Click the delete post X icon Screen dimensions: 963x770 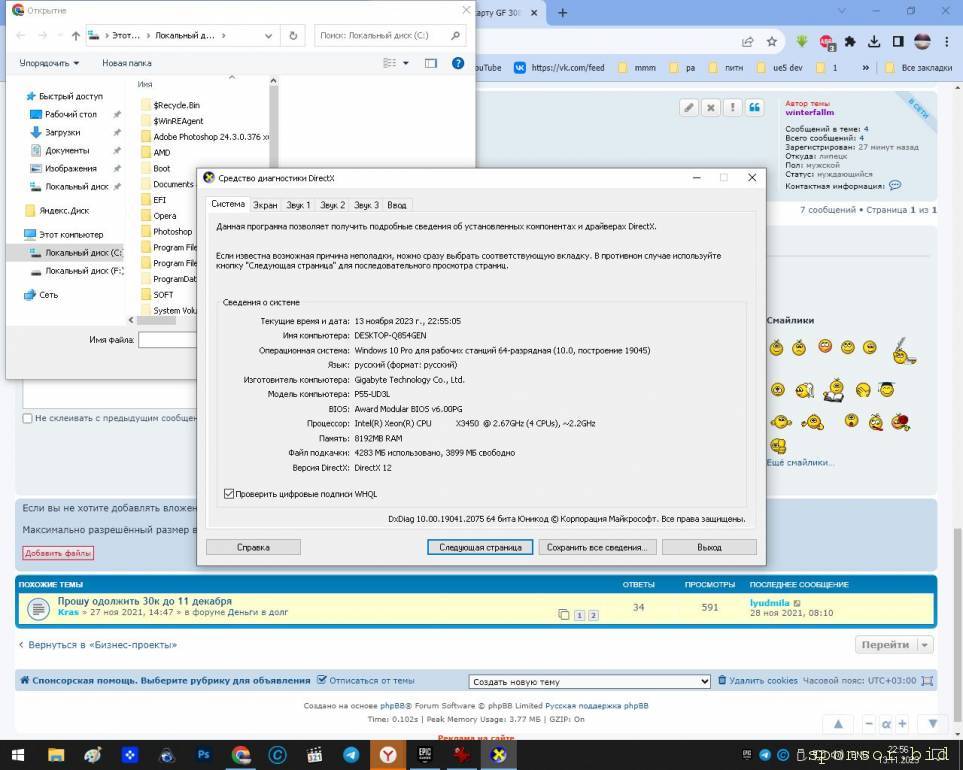point(710,107)
